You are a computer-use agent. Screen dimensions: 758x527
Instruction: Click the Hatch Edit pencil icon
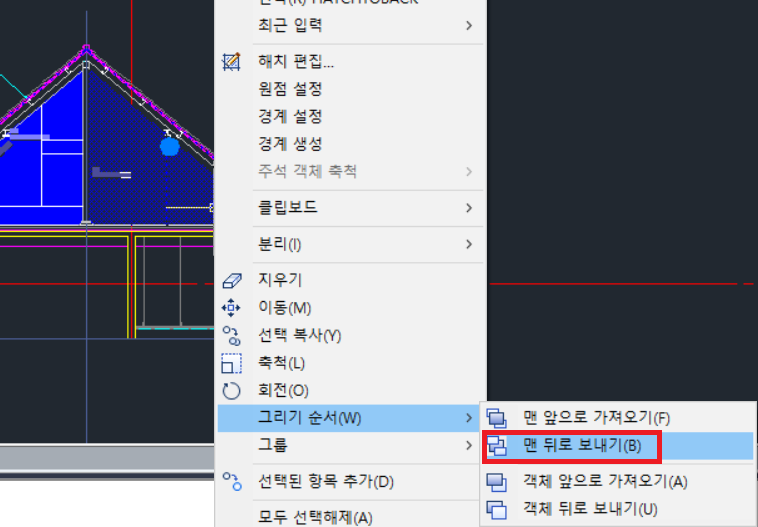(231, 62)
